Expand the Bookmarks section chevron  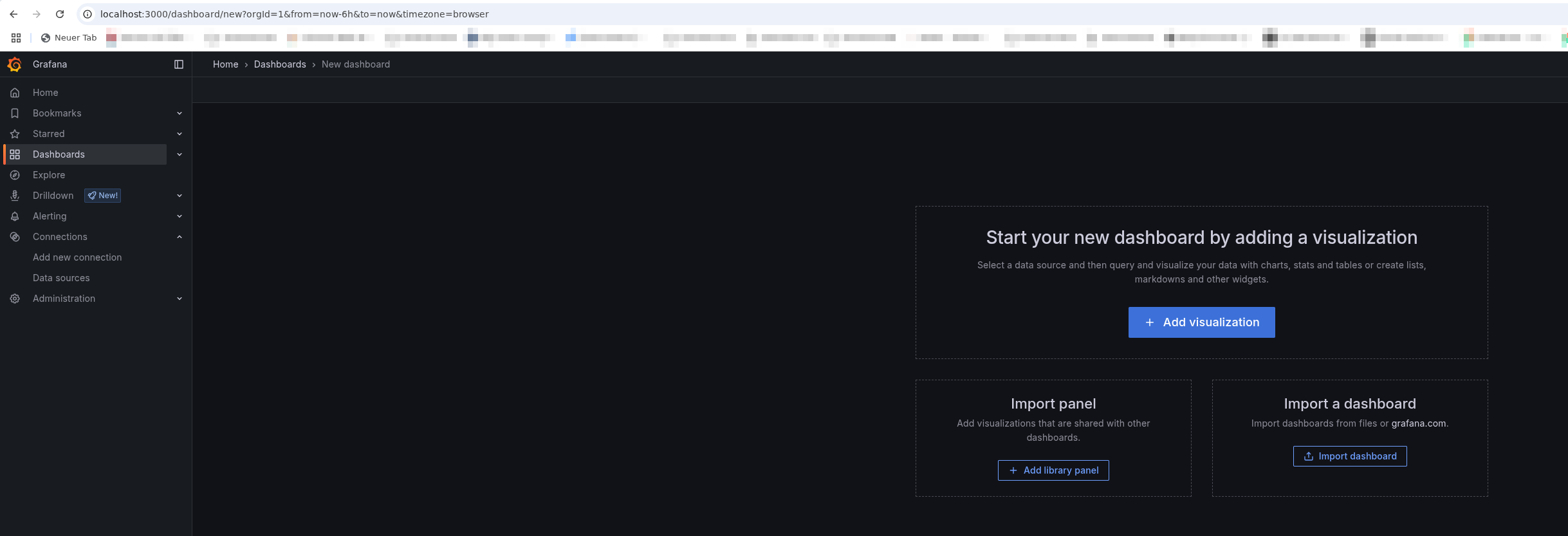pos(180,113)
